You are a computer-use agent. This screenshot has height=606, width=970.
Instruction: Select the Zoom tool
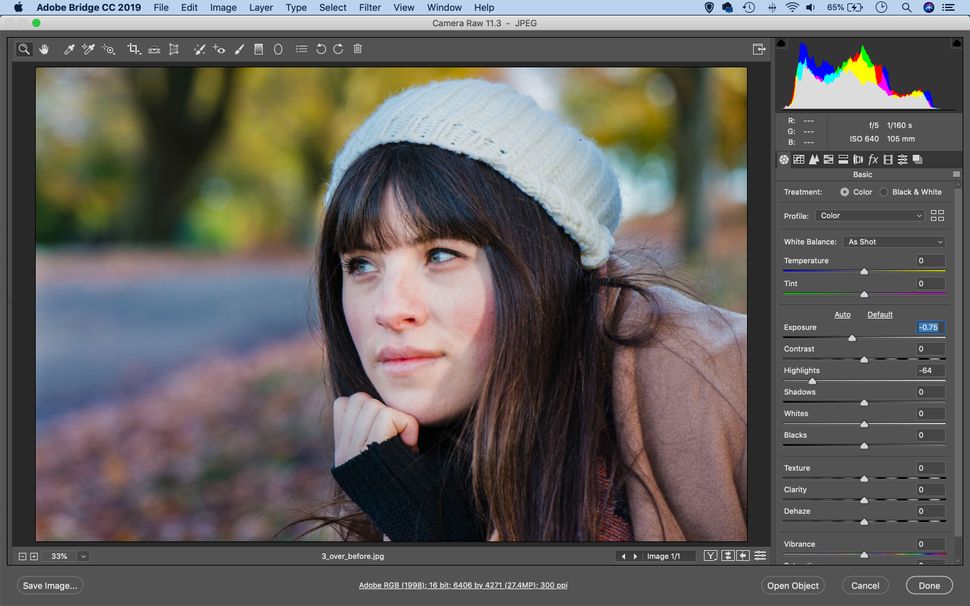click(23, 48)
